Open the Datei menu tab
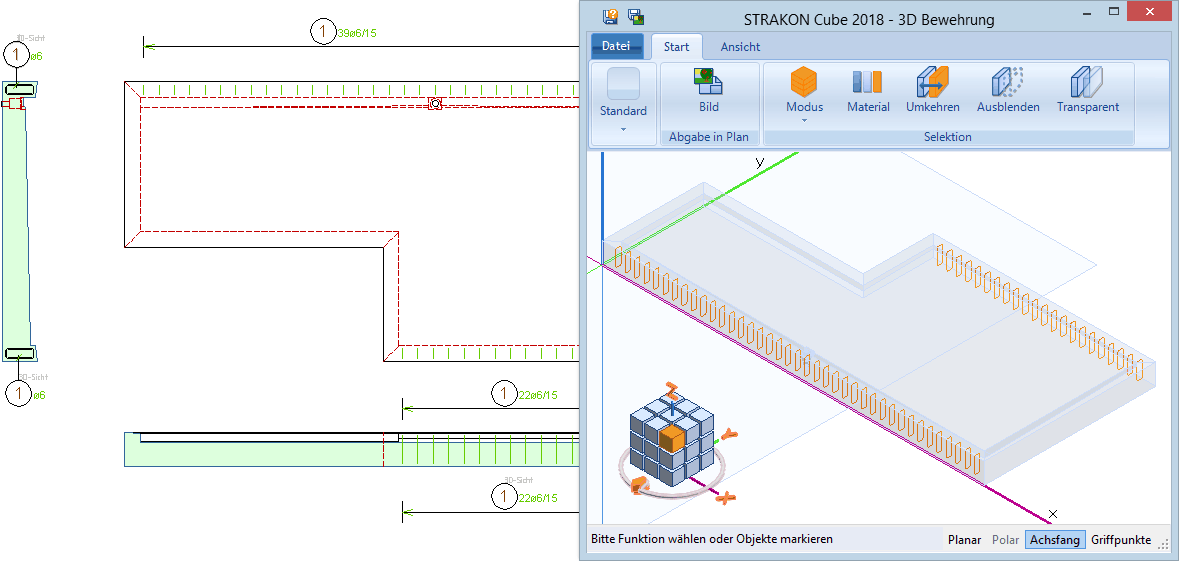The width and height of the screenshot is (1179, 561). point(616,47)
